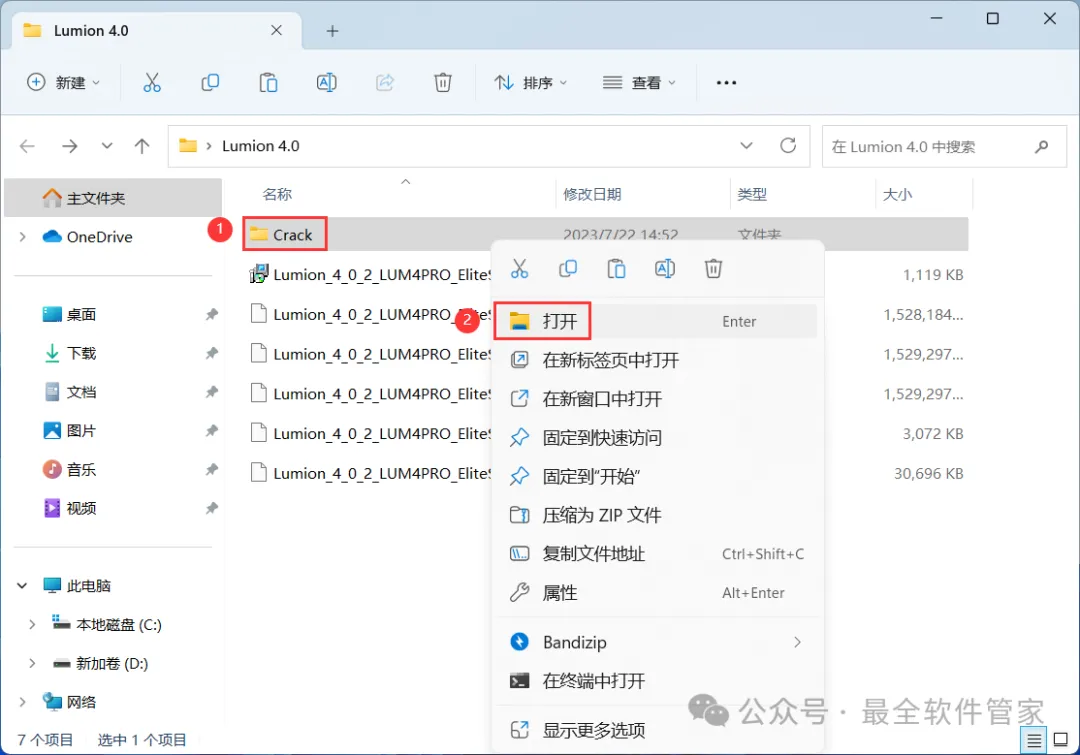Select 复制文件地址 menu entry

(657, 554)
